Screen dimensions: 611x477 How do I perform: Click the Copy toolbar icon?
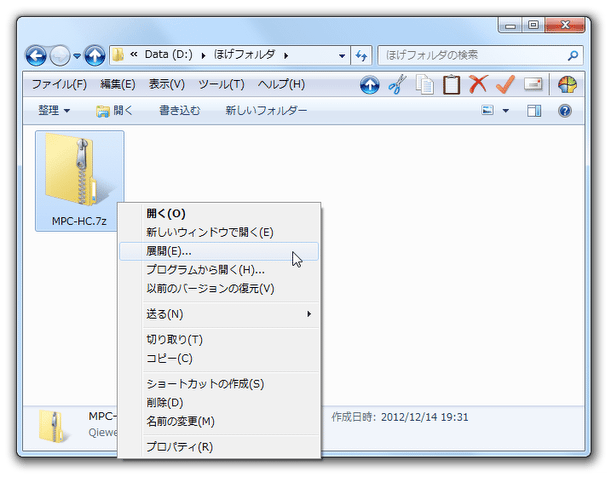(424, 85)
